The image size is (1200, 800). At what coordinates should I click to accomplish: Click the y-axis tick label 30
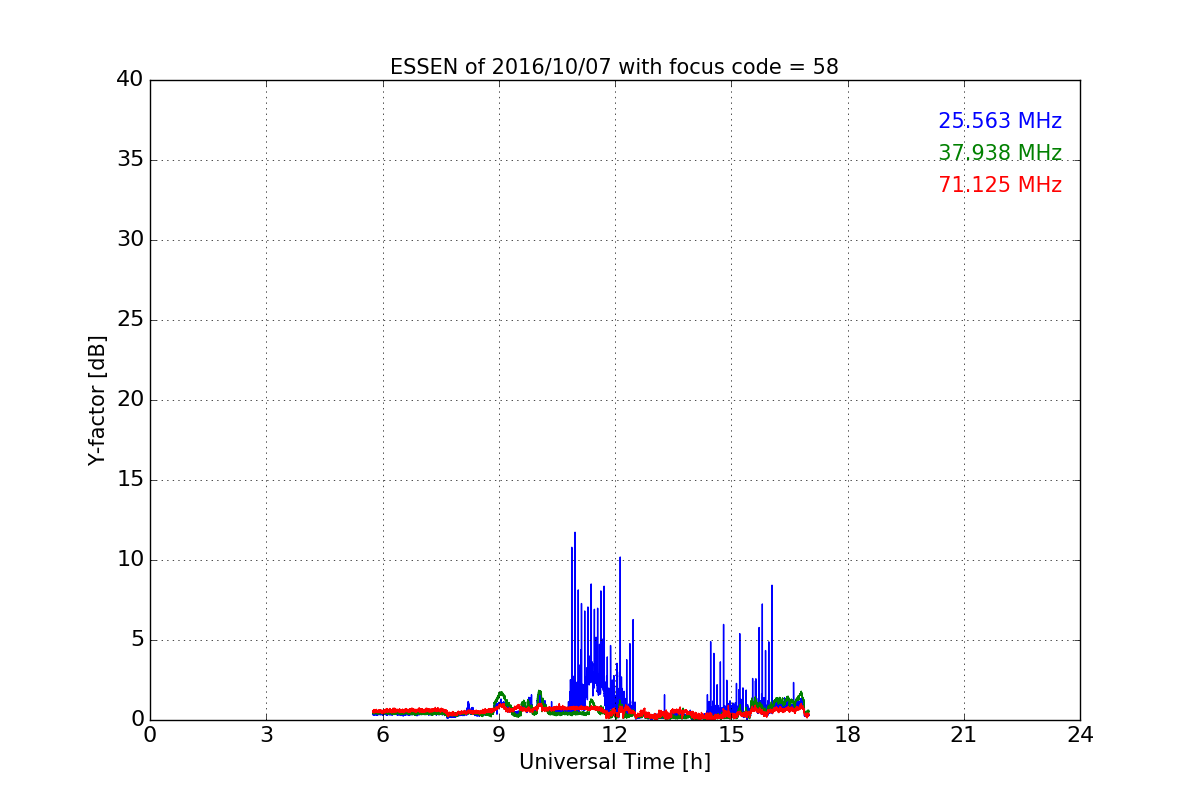[x=130, y=240]
